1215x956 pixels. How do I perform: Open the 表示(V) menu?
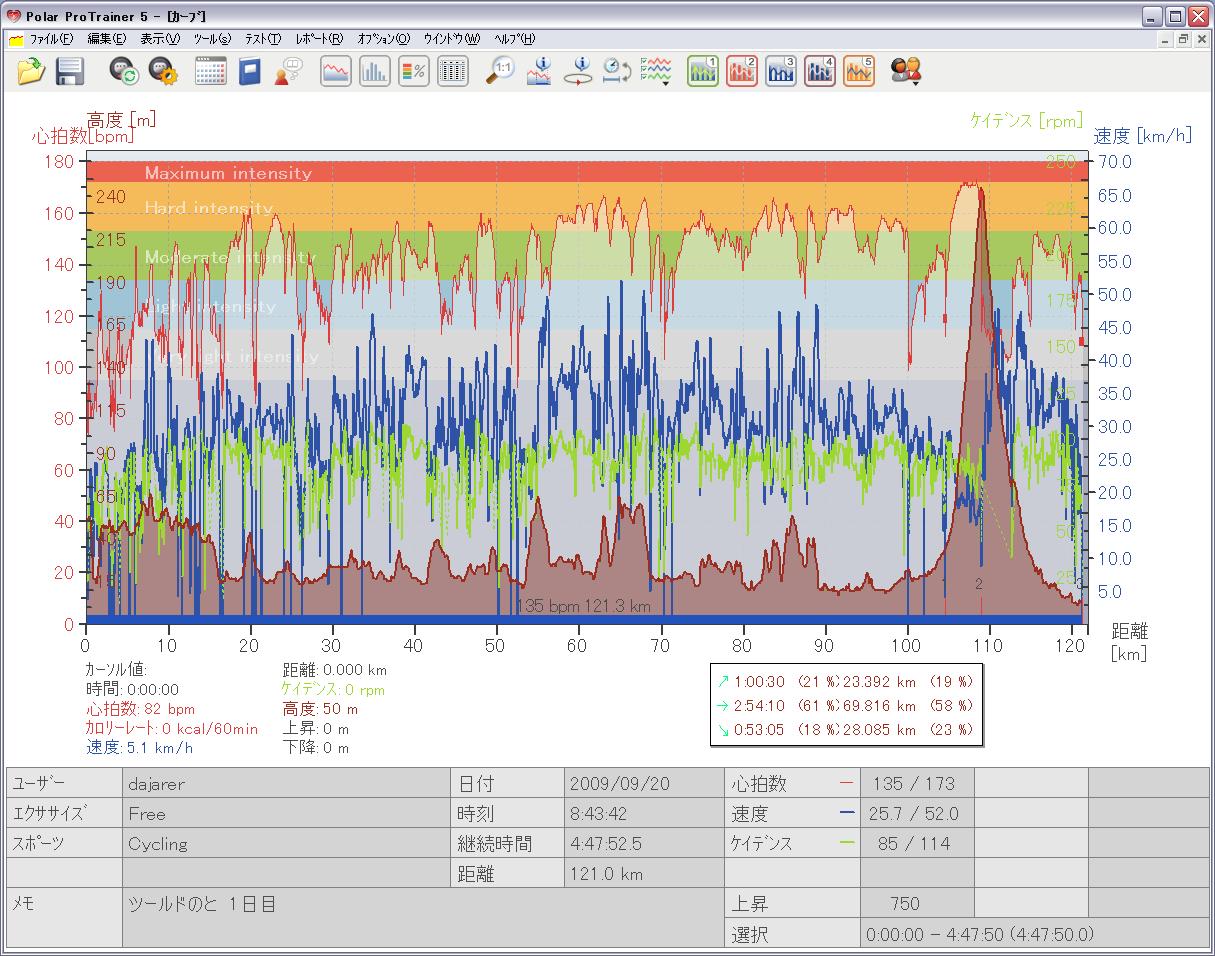[x=160, y=39]
